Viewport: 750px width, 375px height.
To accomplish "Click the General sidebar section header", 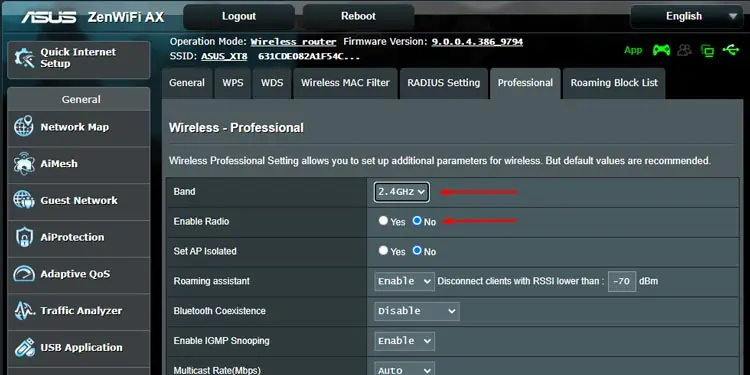I will 79,99.
